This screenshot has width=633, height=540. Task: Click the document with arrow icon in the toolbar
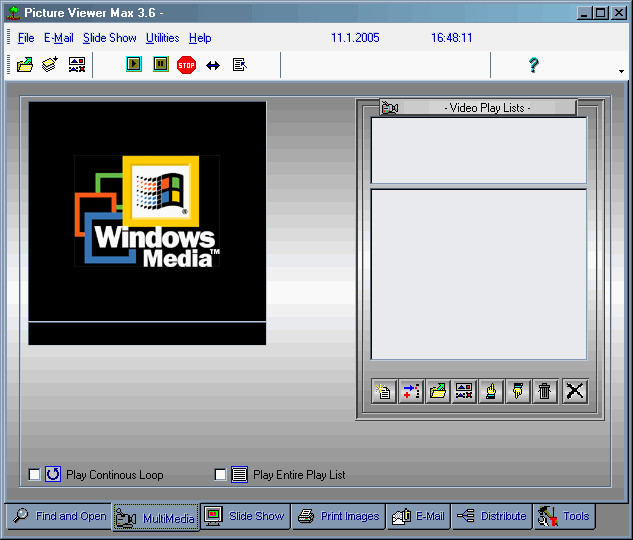click(x=239, y=65)
